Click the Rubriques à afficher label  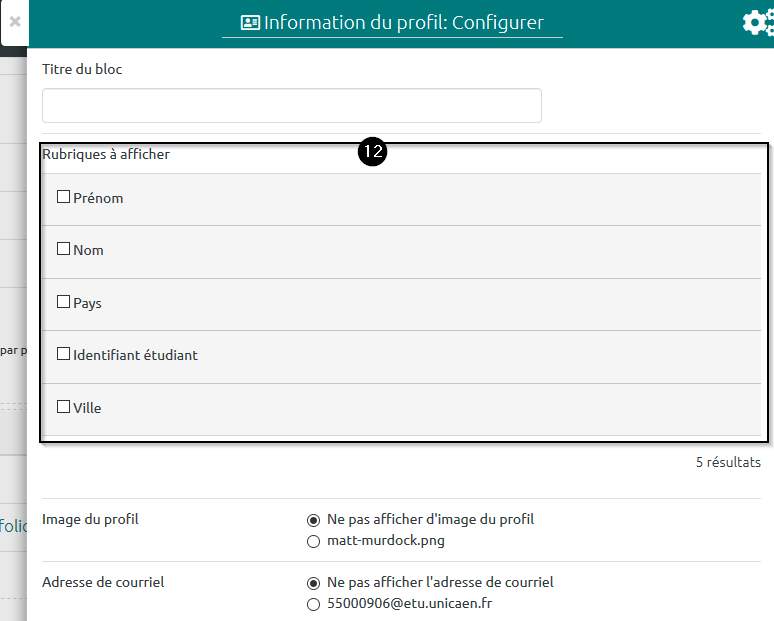[x=106, y=155]
